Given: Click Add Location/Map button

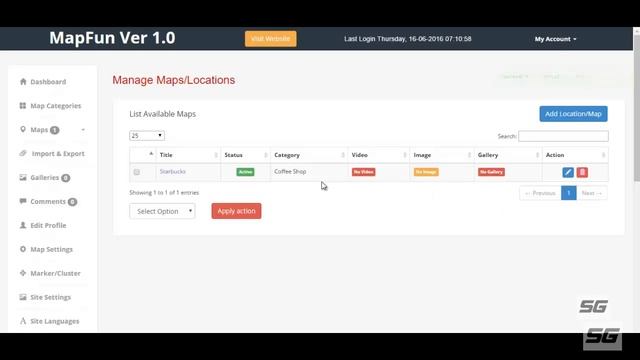Looking at the screenshot, I should [x=573, y=114].
